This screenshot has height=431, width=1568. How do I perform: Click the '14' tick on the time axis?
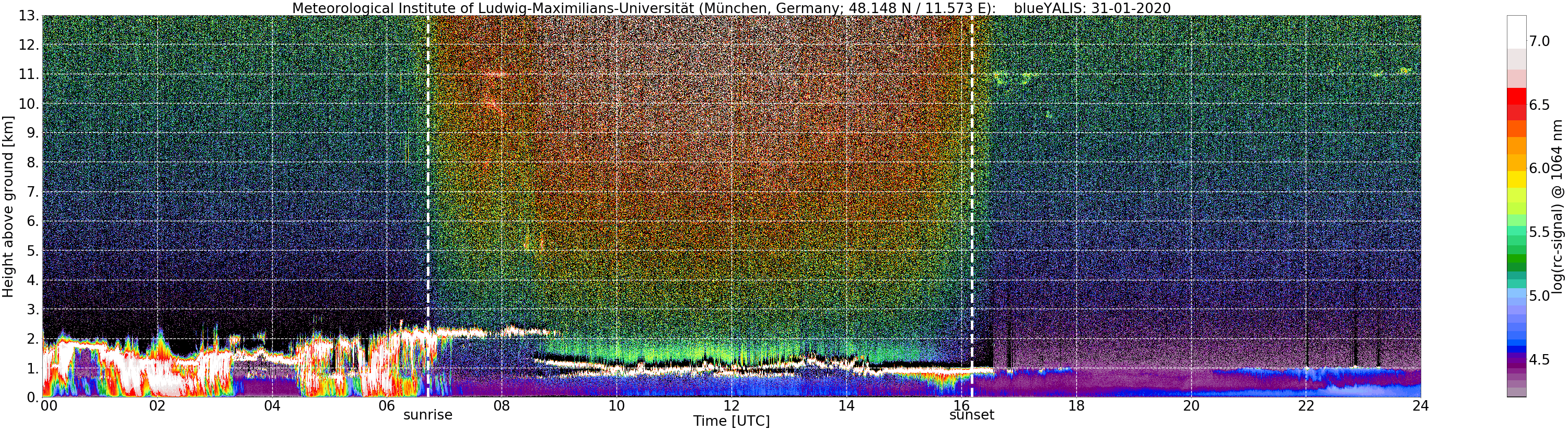pyautogui.click(x=846, y=405)
